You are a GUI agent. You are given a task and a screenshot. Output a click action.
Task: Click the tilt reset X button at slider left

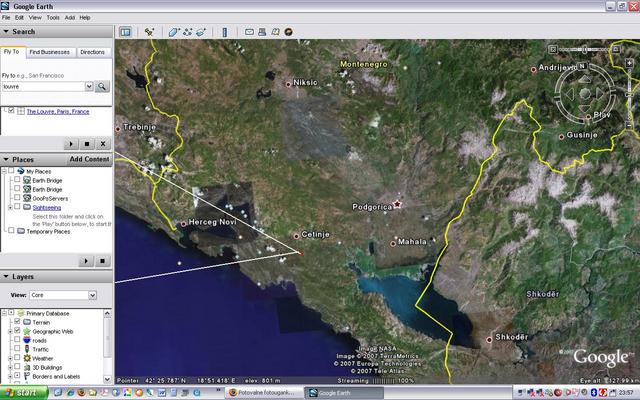[553, 49]
